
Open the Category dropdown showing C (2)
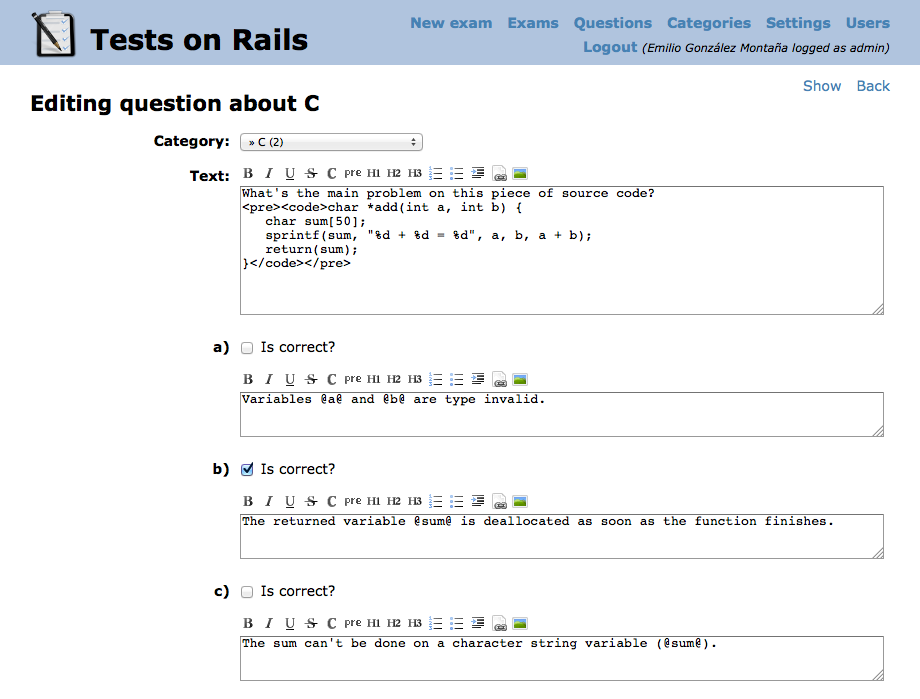click(x=331, y=142)
